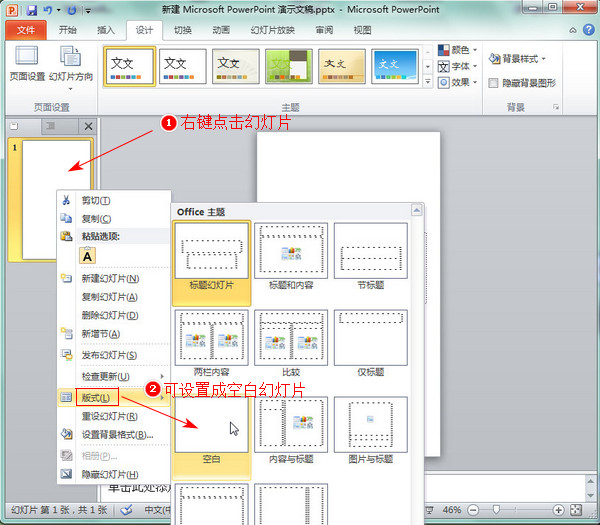Switch to the slides thumbnail pane tab
600x525 pixels.
click(x=14, y=126)
